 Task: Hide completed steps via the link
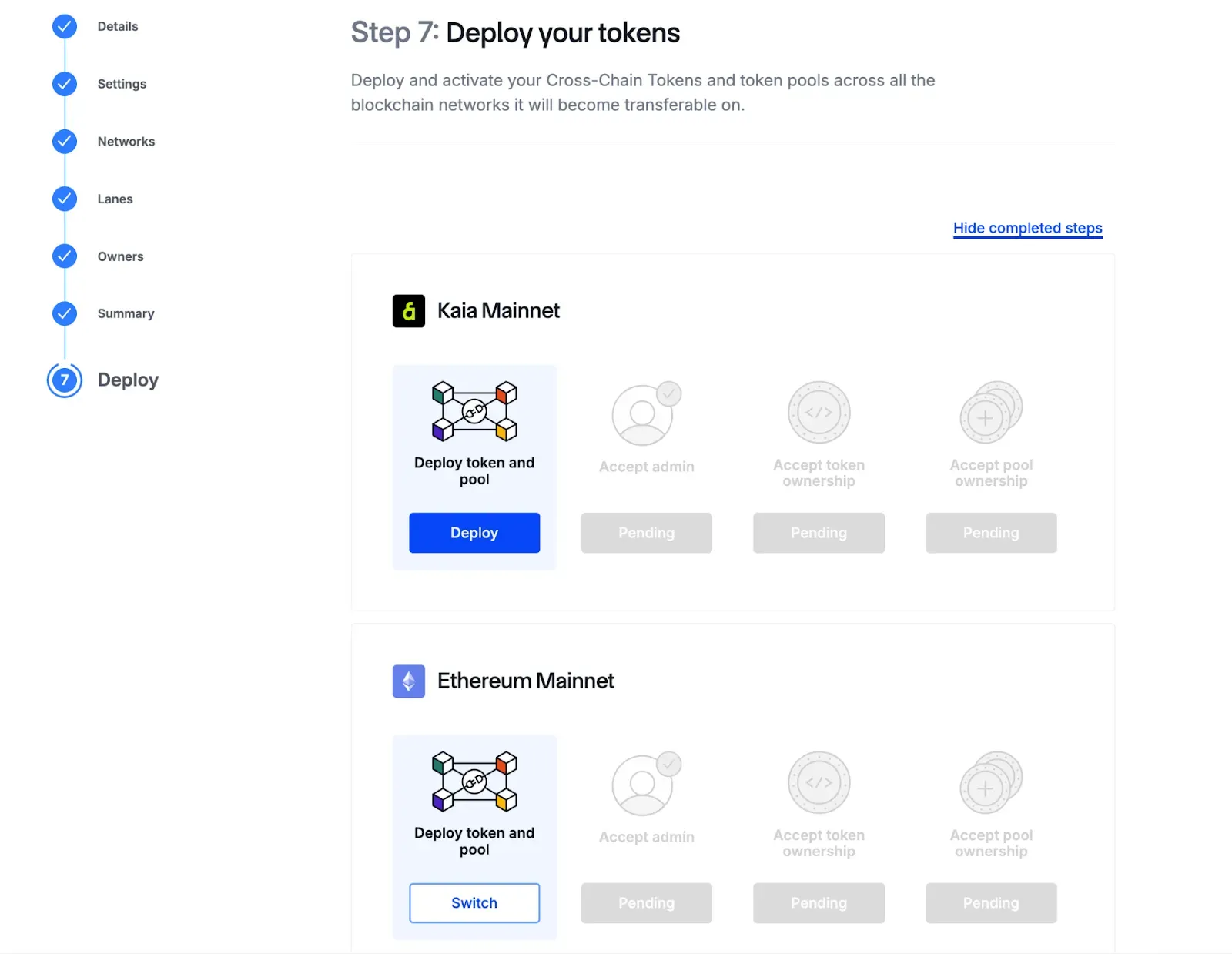tap(1027, 228)
